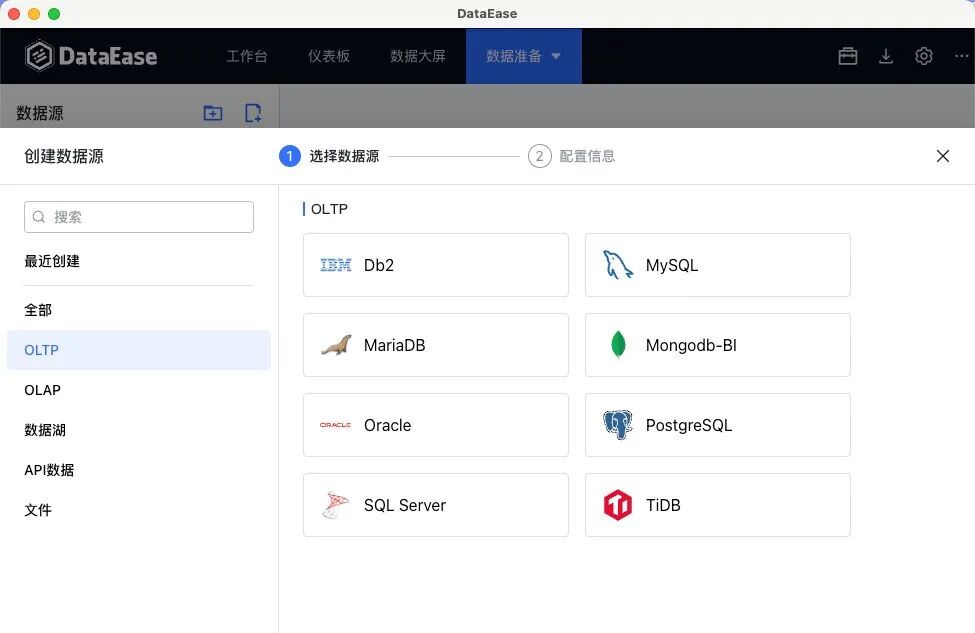Click the 配置信息 step label
The height and width of the screenshot is (633, 975).
[587, 156]
